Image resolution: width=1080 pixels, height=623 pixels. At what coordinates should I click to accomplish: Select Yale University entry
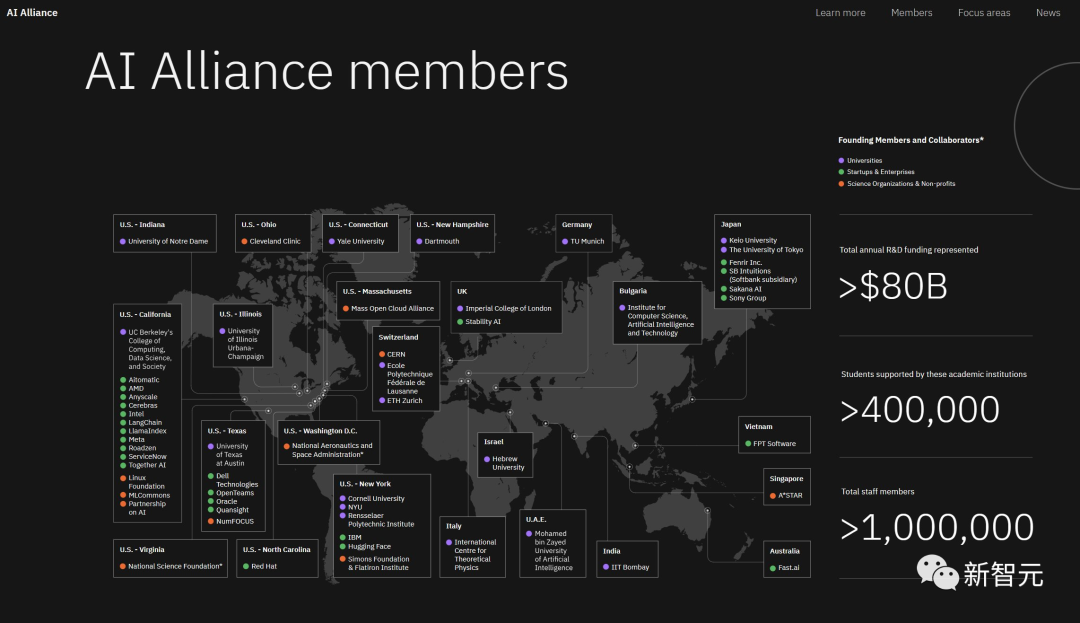click(x=356, y=242)
